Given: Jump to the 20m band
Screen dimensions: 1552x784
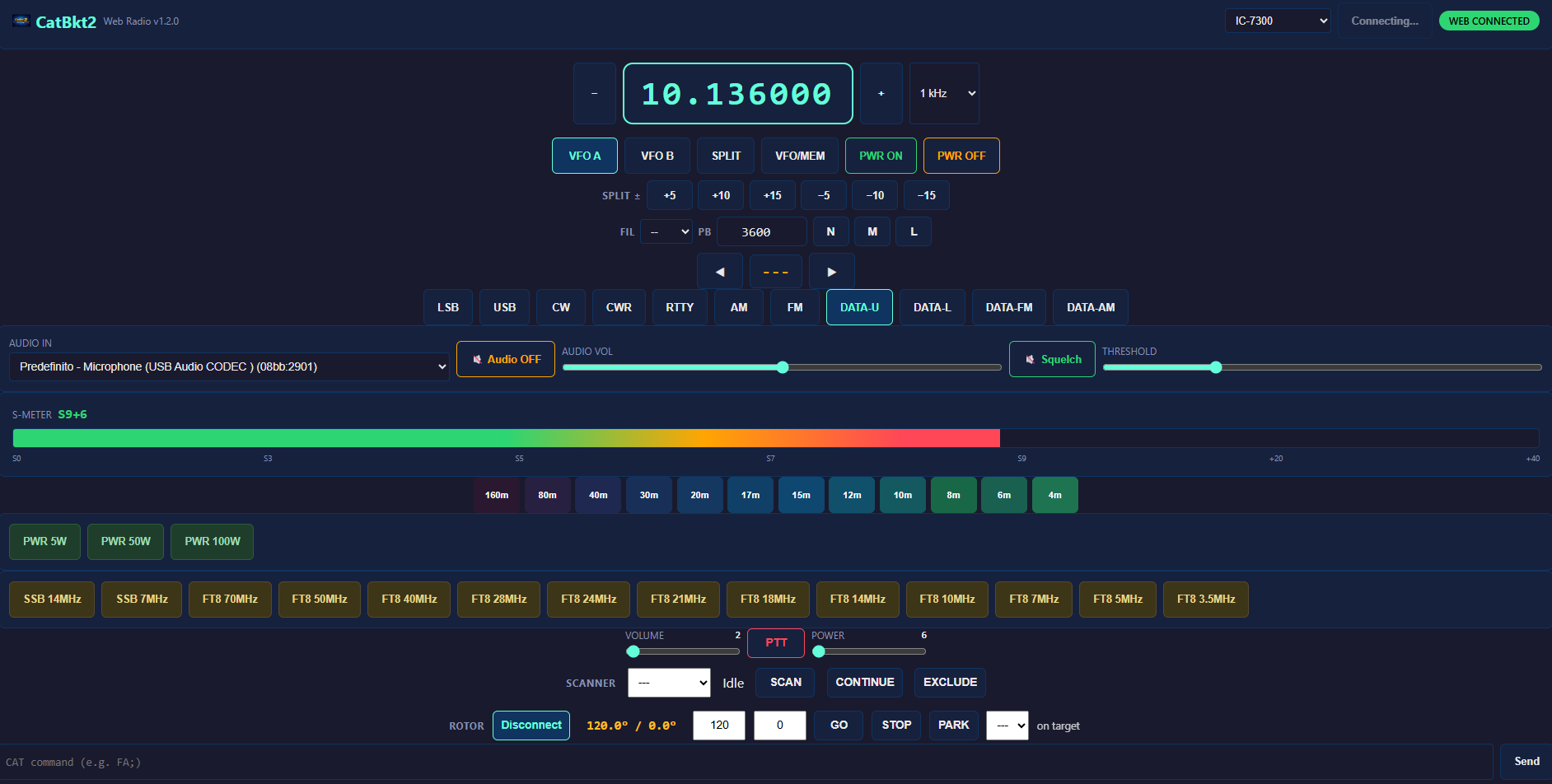Looking at the screenshot, I should [x=699, y=495].
